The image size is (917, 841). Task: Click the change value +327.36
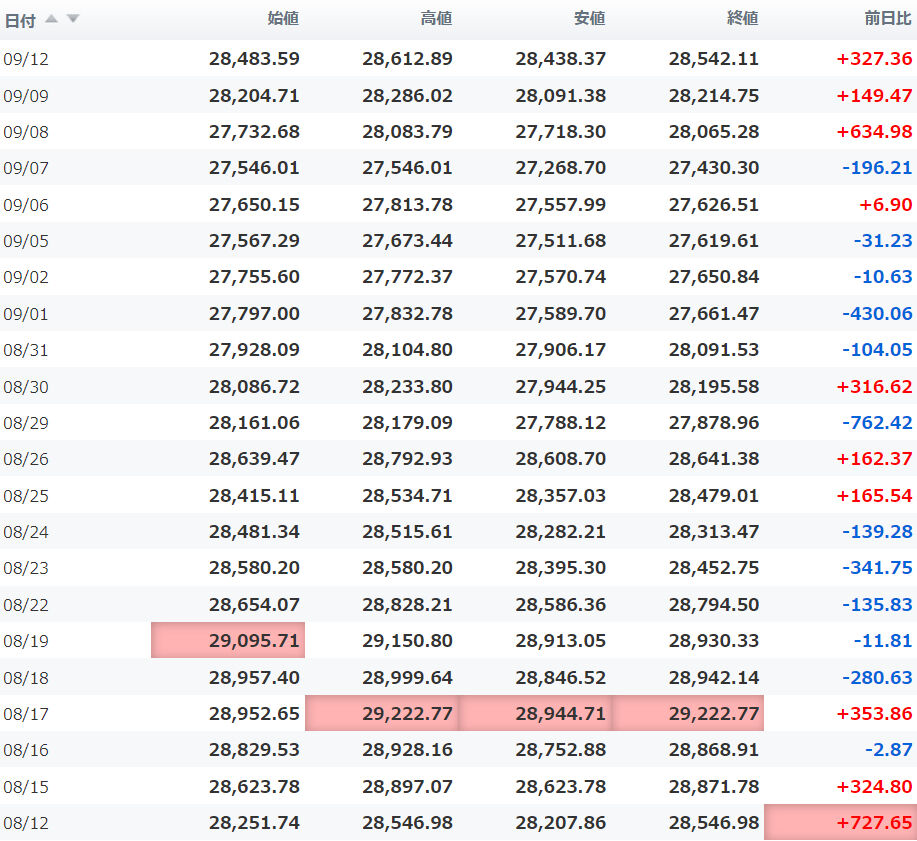click(x=874, y=58)
